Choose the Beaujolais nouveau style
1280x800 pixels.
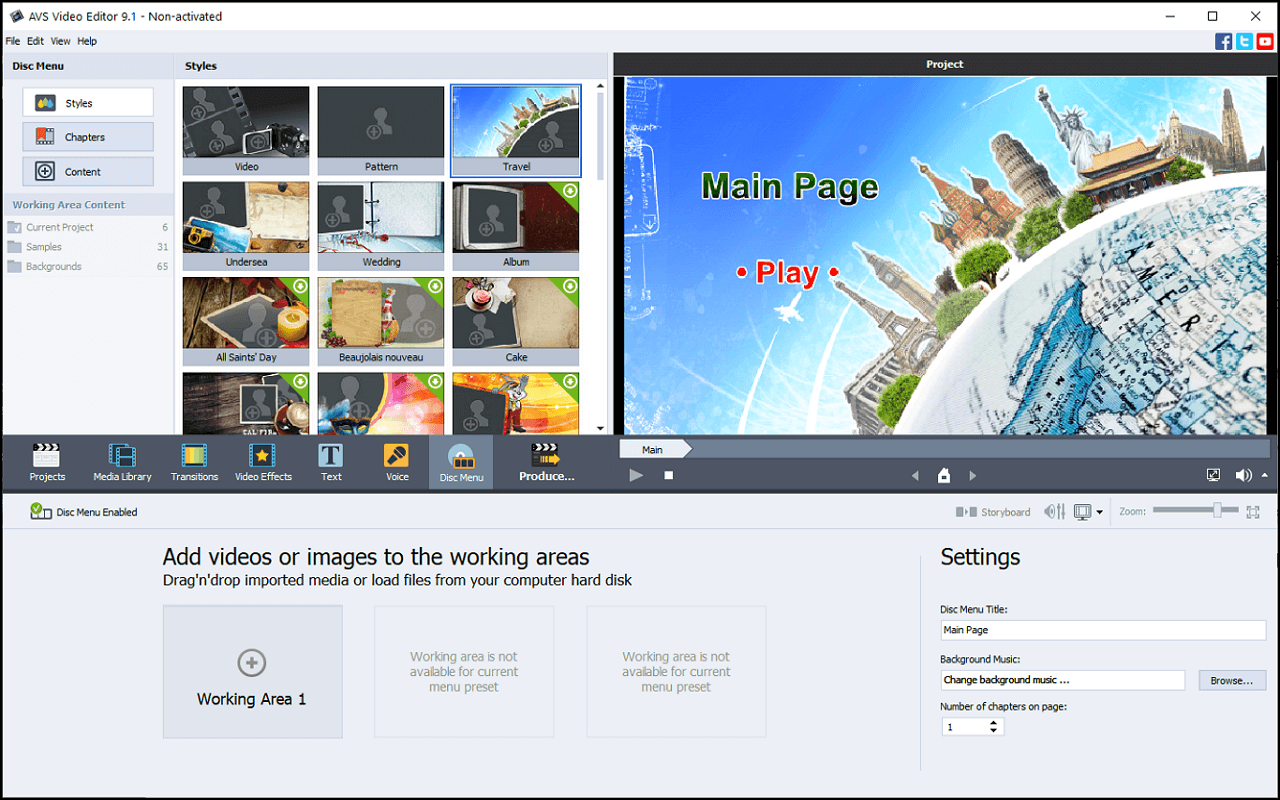pyautogui.click(x=381, y=321)
